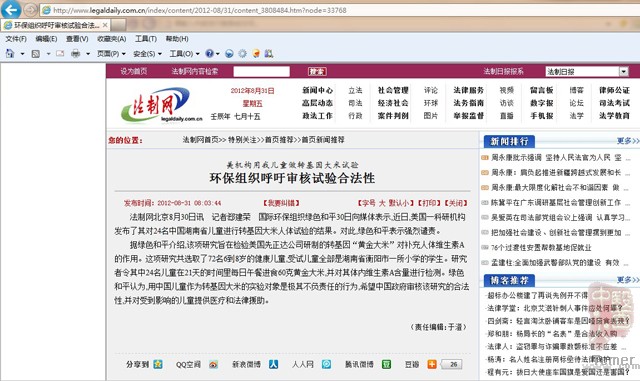The image size is (640, 381).
Task: Click the Read Mail envelope icon
Action: [60, 53]
